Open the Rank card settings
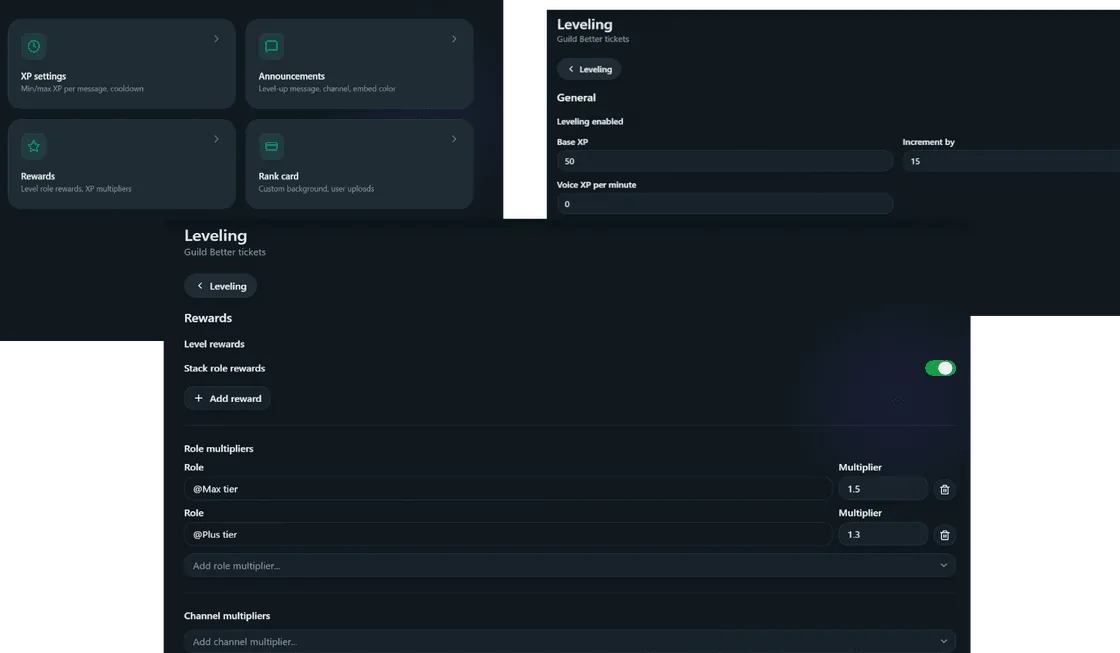This screenshot has width=1120, height=653. pyautogui.click(x=359, y=164)
